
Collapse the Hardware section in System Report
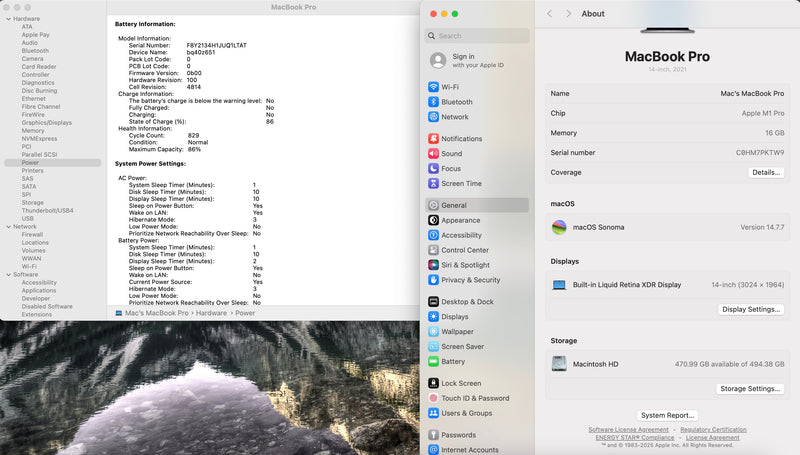9,19
